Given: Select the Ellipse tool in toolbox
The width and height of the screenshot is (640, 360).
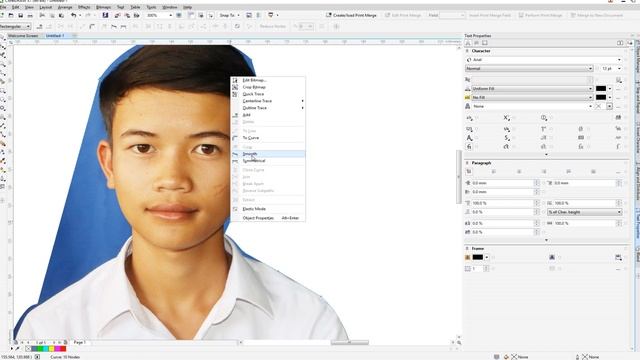Looking at the screenshot, I should click(3, 100).
